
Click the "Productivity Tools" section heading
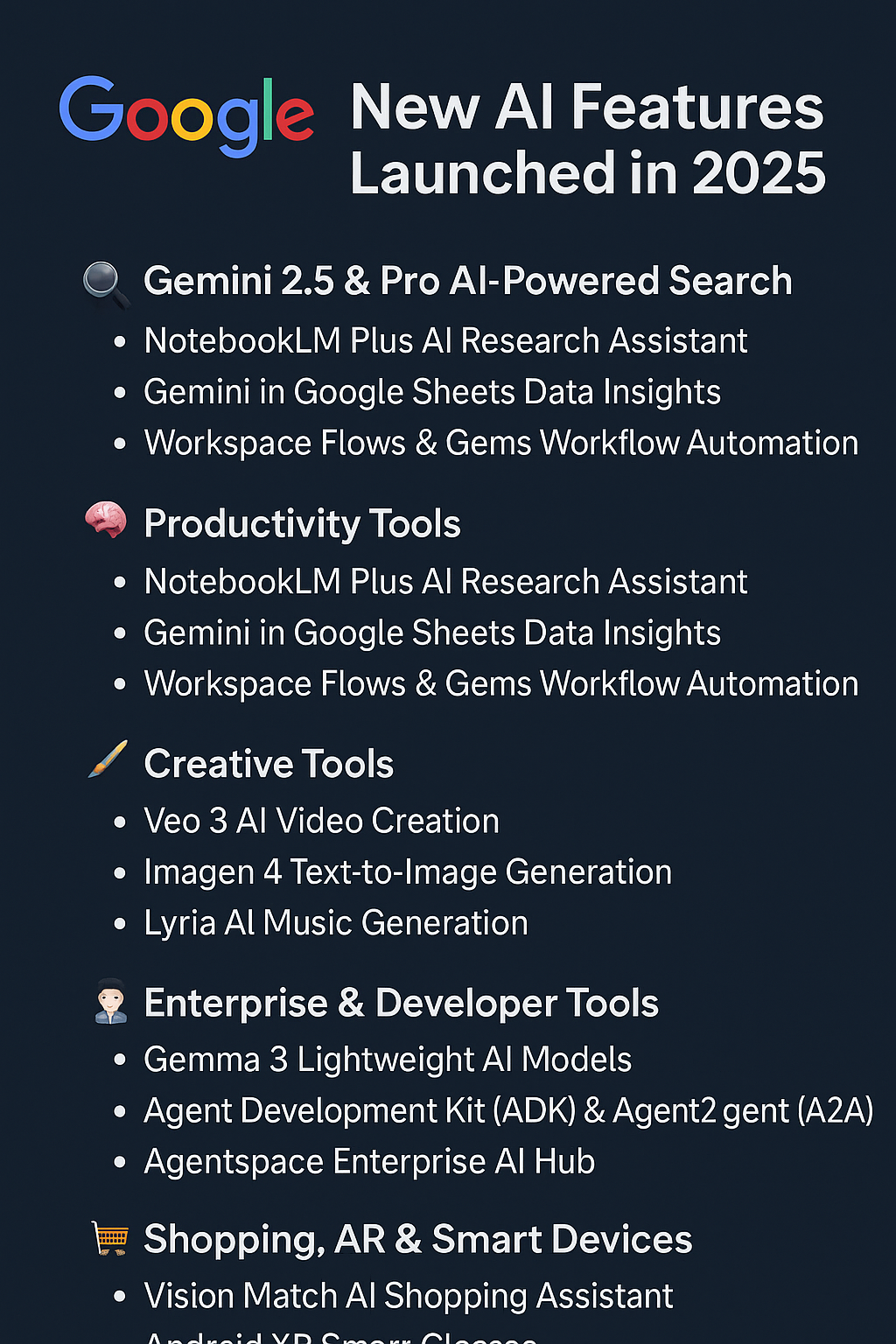point(302,524)
